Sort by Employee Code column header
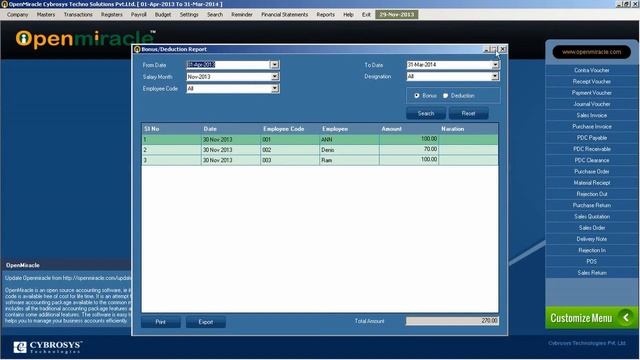Viewport: 640px width, 360px height. coord(290,129)
